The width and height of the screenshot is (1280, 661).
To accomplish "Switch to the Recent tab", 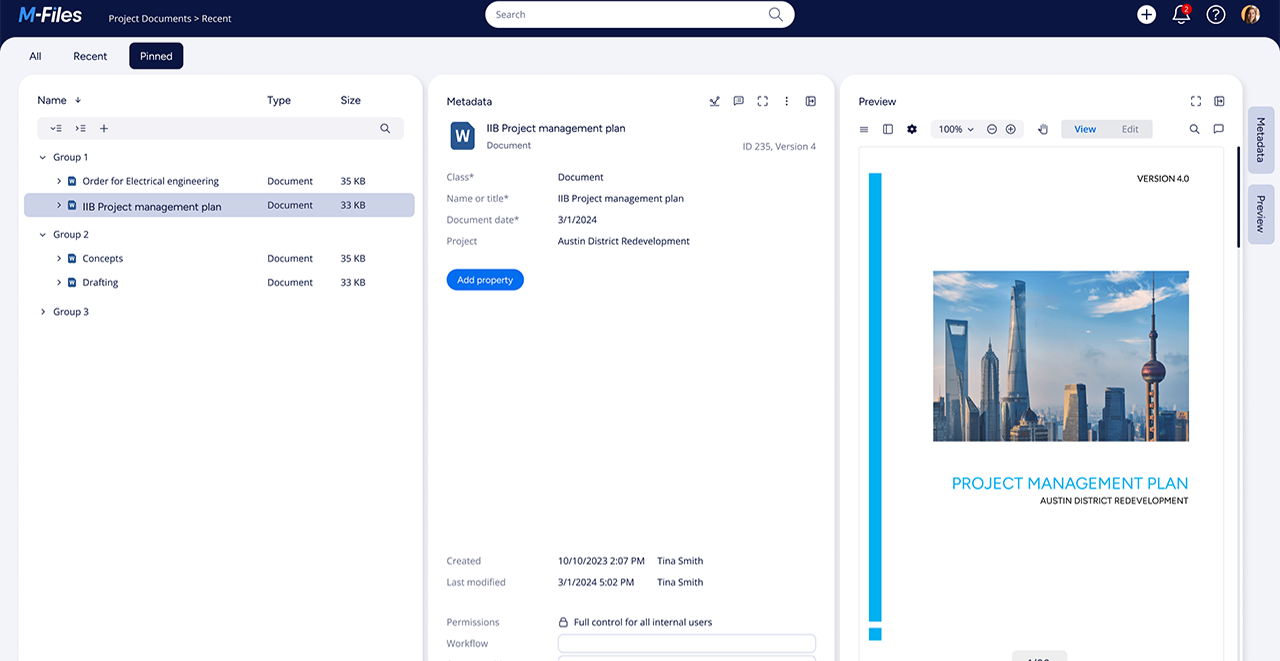I will click(x=89, y=56).
